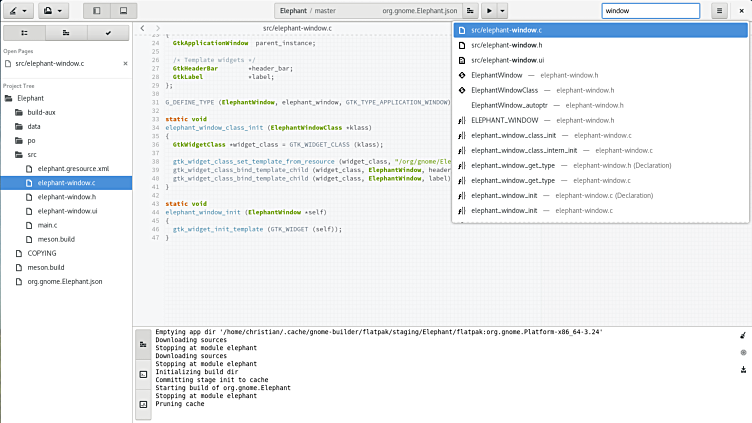This screenshot has width=752, height=423.
Task: Clear the build log with the broom icon
Action: 743,336
